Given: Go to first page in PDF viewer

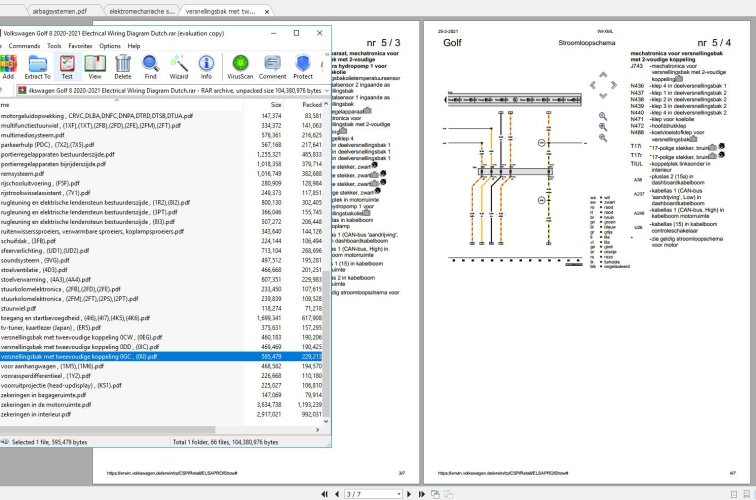Looking at the screenshot, I should (x=324, y=494).
